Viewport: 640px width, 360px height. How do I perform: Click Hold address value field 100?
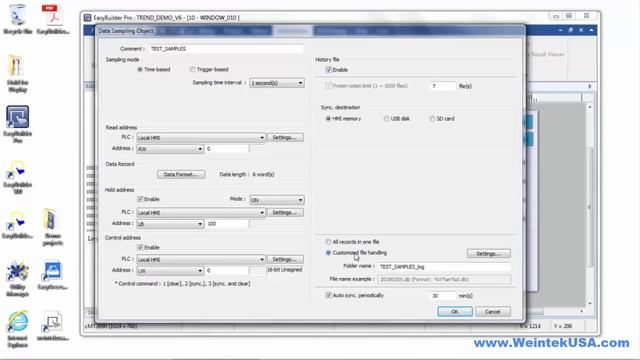pos(227,224)
